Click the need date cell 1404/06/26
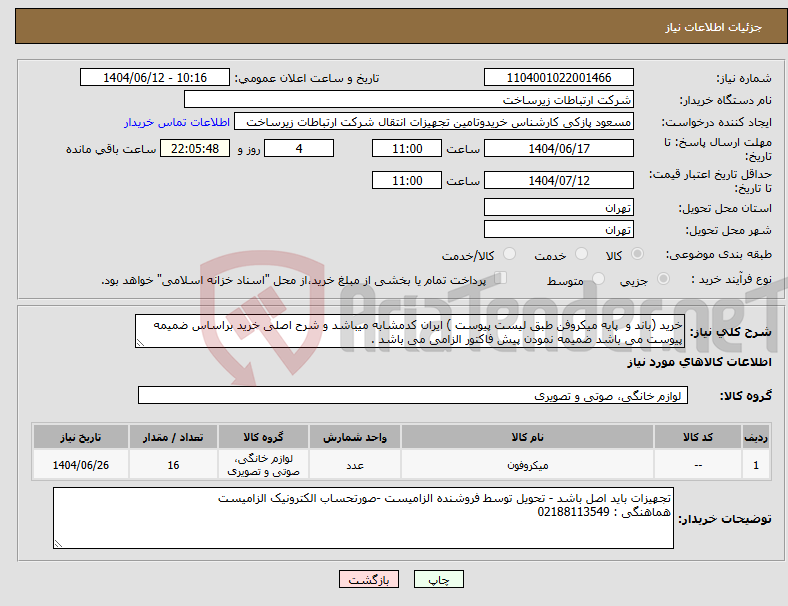788x606 pixels. [x=81, y=465]
